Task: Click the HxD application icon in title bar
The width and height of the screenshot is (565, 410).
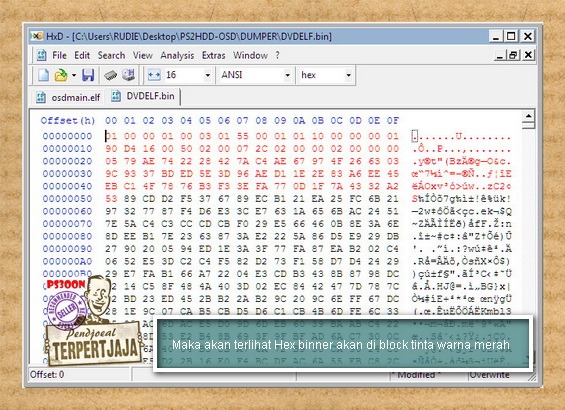Action: point(37,36)
